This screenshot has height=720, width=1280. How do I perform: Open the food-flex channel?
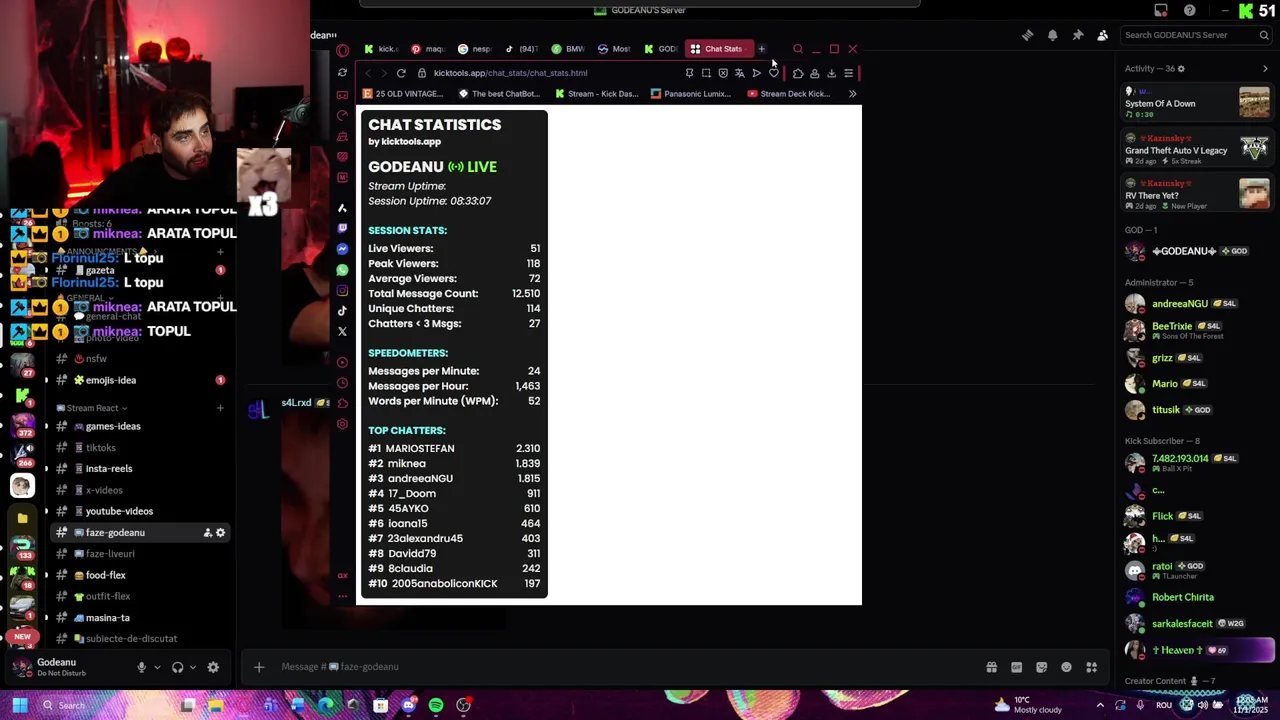[x=140, y=576]
